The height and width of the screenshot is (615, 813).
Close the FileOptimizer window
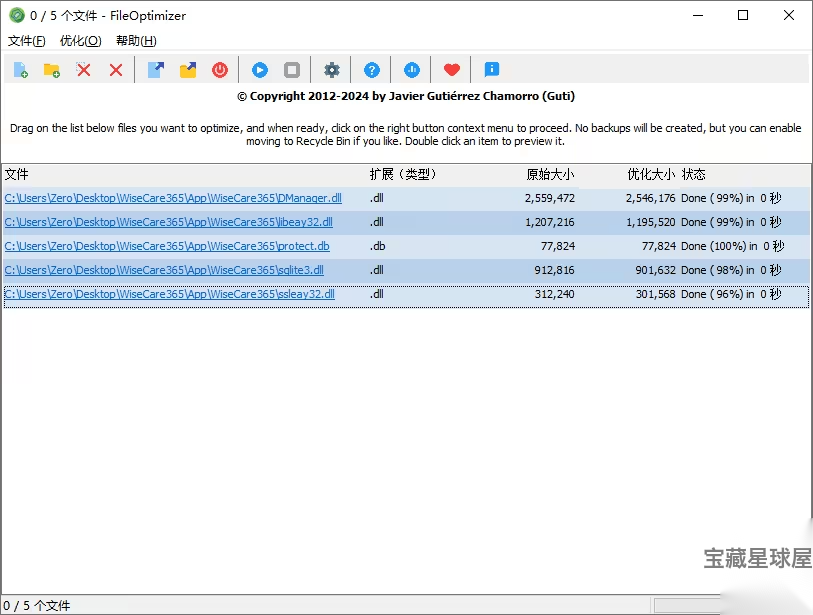(x=789, y=15)
